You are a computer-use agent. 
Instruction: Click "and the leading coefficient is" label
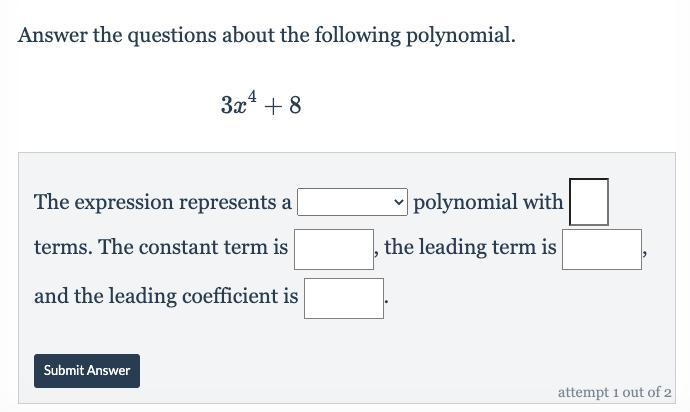[x=166, y=296]
